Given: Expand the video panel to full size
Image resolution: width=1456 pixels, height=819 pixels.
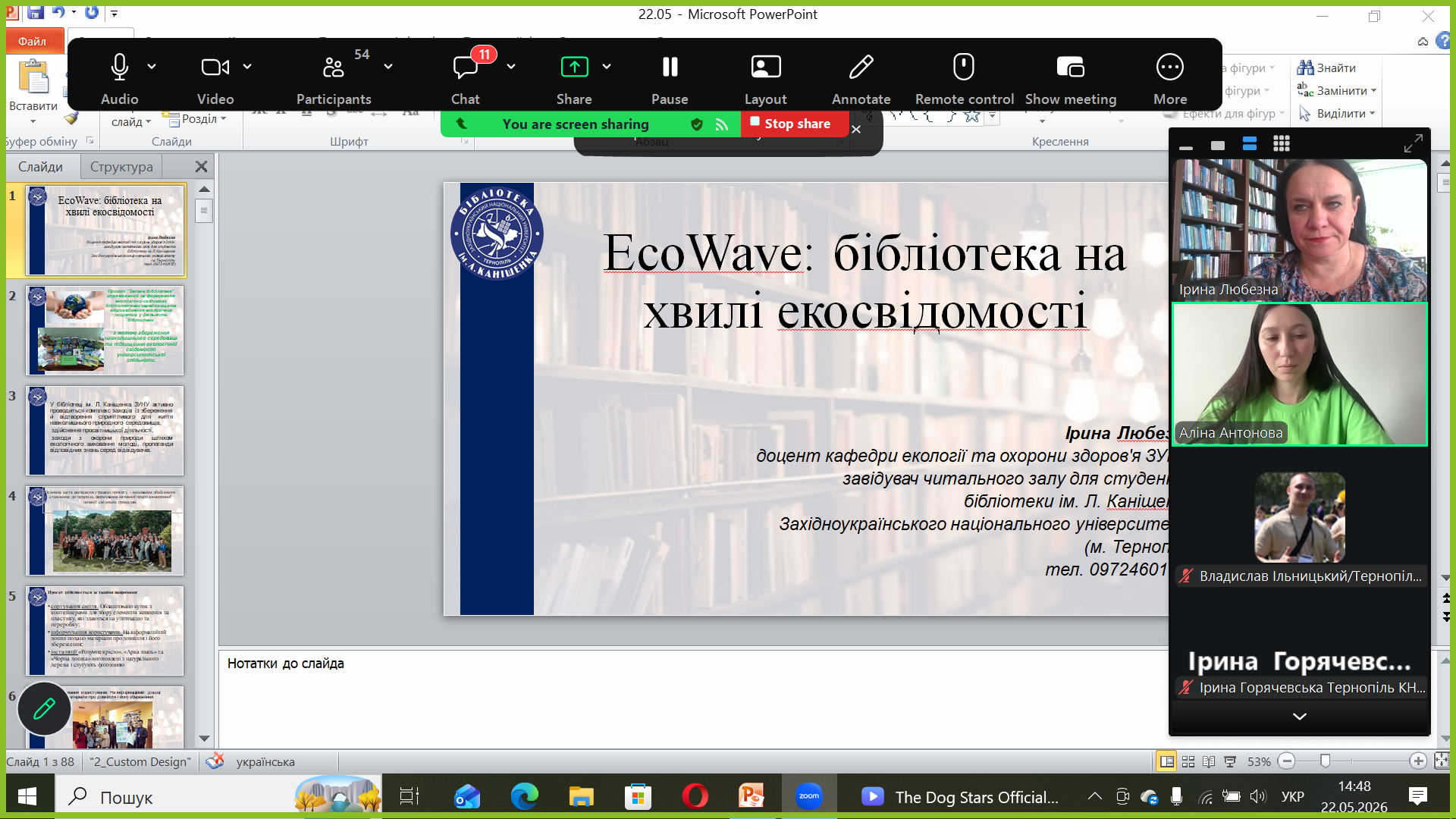Looking at the screenshot, I should pos(1413,144).
